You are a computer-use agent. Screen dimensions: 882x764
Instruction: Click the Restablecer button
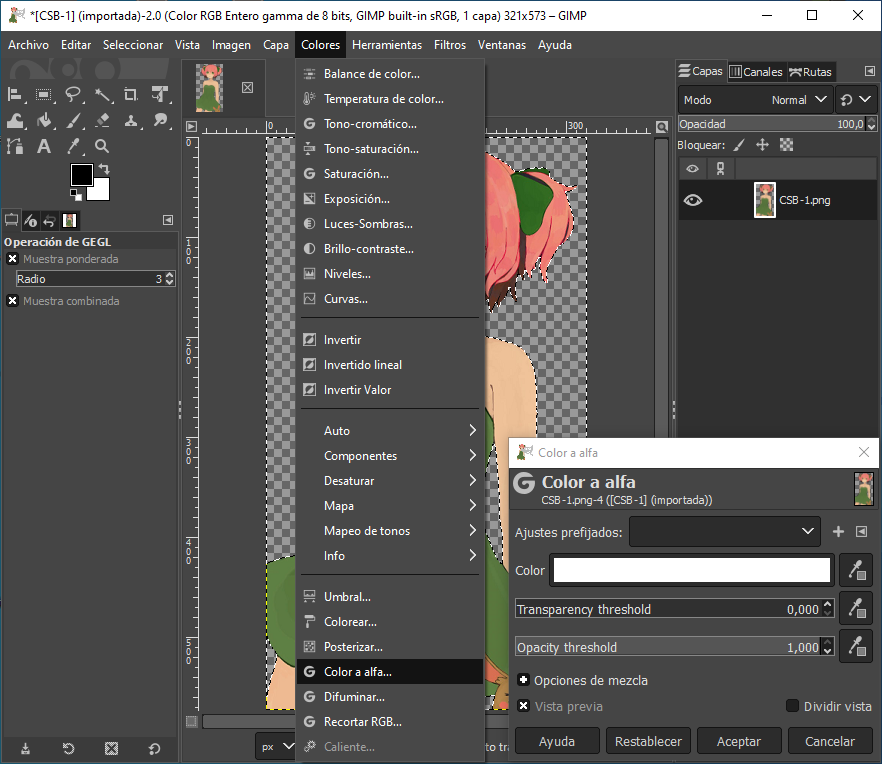(x=648, y=741)
